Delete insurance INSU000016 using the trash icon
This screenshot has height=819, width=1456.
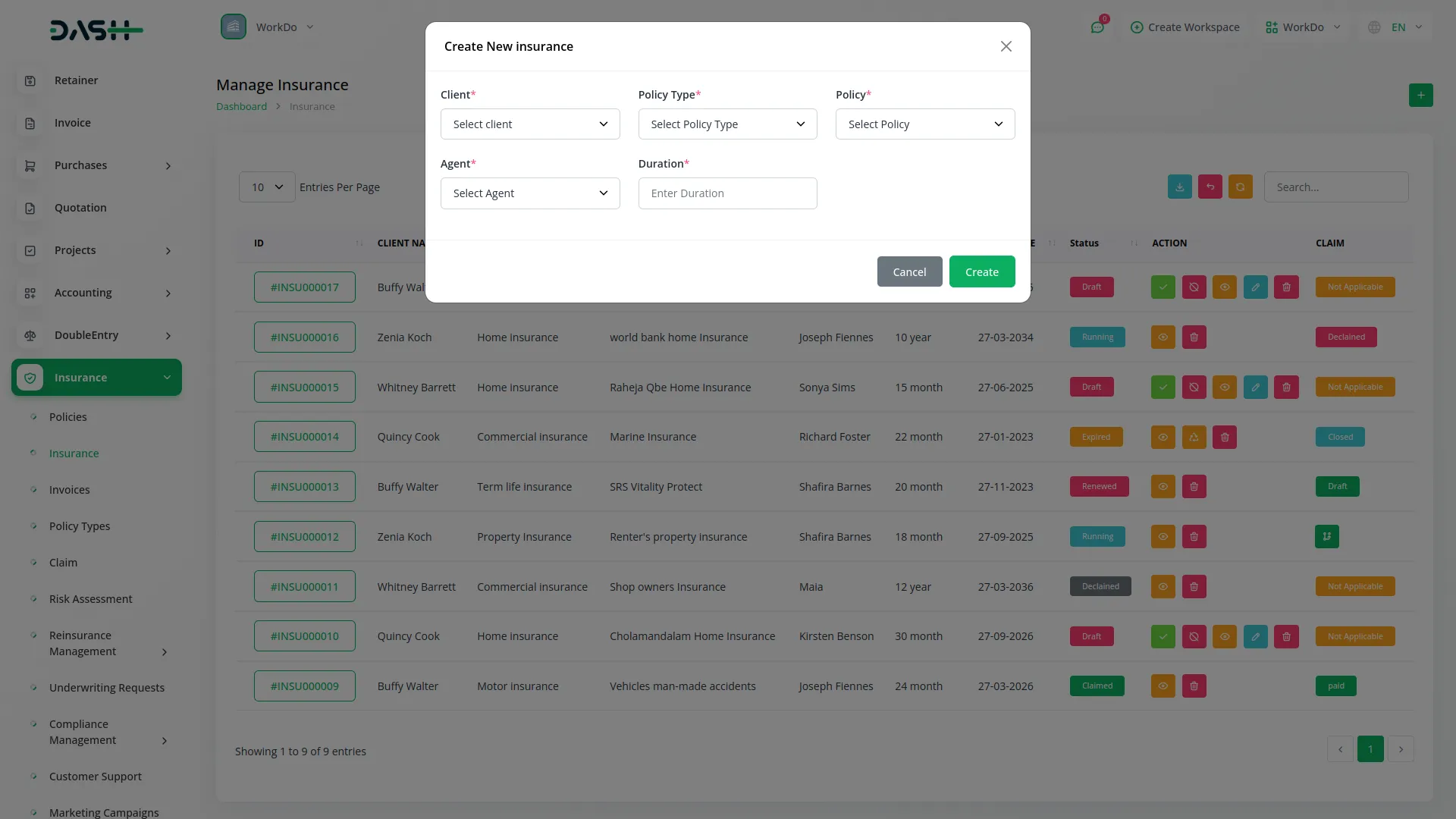tap(1194, 337)
